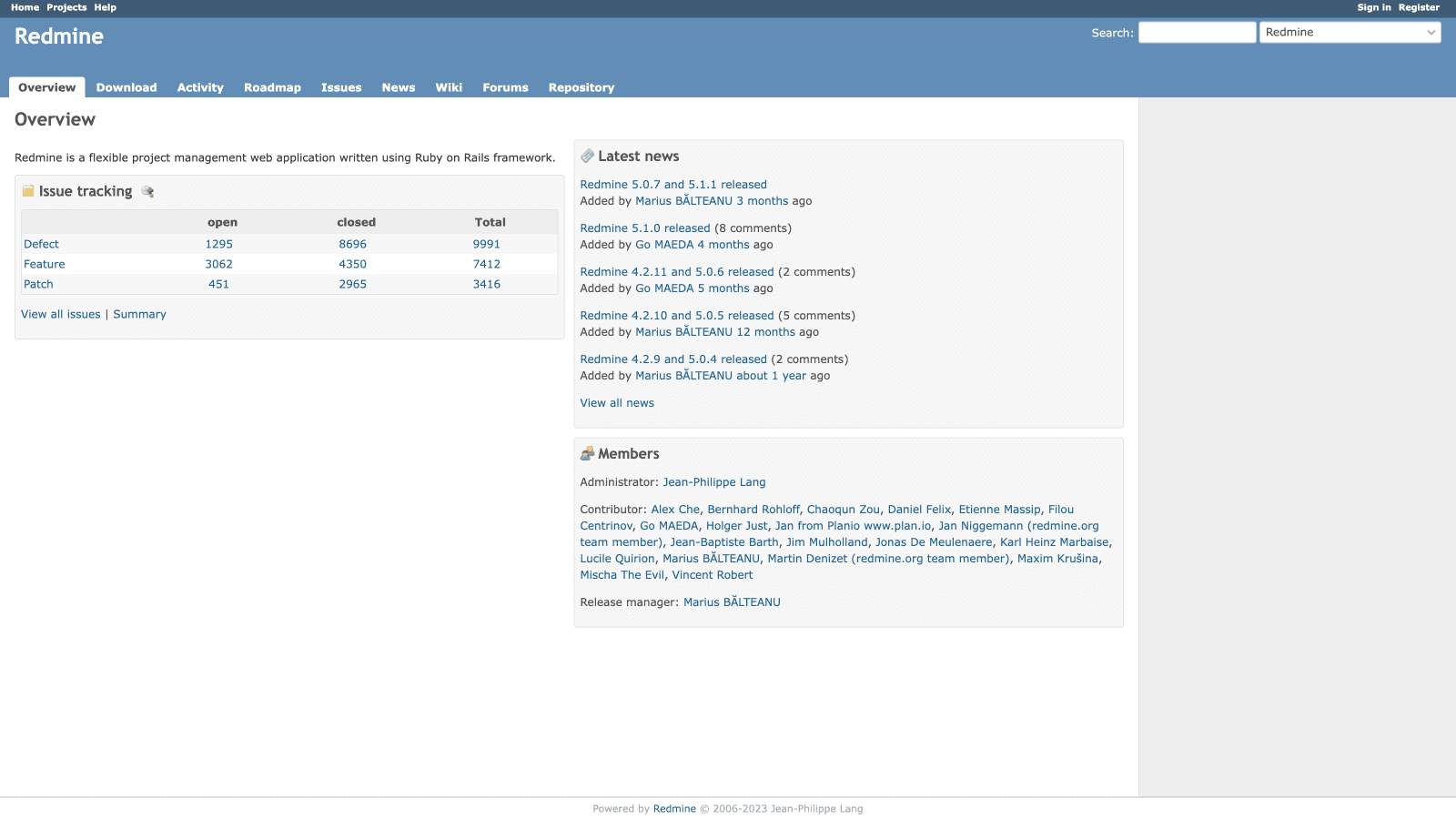The image size is (1456, 819).
Task: Click the Redmine link in the footer
Action: 674,809
